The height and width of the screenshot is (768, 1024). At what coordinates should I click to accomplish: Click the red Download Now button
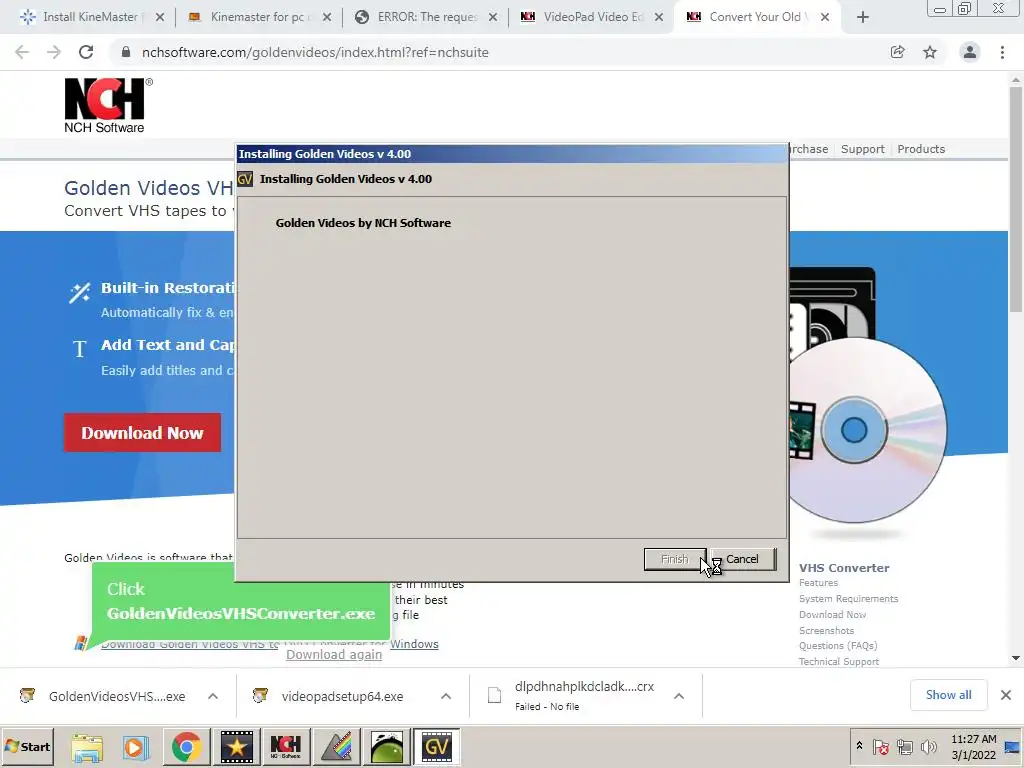tap(142, 432)
